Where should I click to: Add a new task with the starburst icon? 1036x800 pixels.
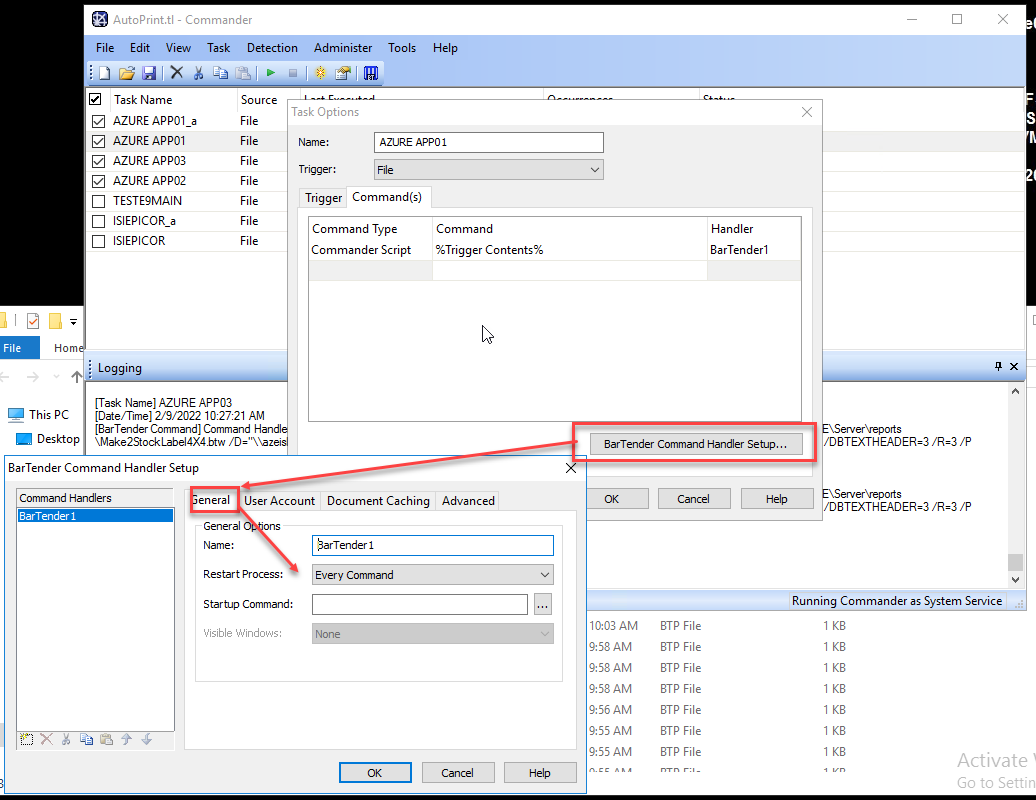tap(320, 73)
